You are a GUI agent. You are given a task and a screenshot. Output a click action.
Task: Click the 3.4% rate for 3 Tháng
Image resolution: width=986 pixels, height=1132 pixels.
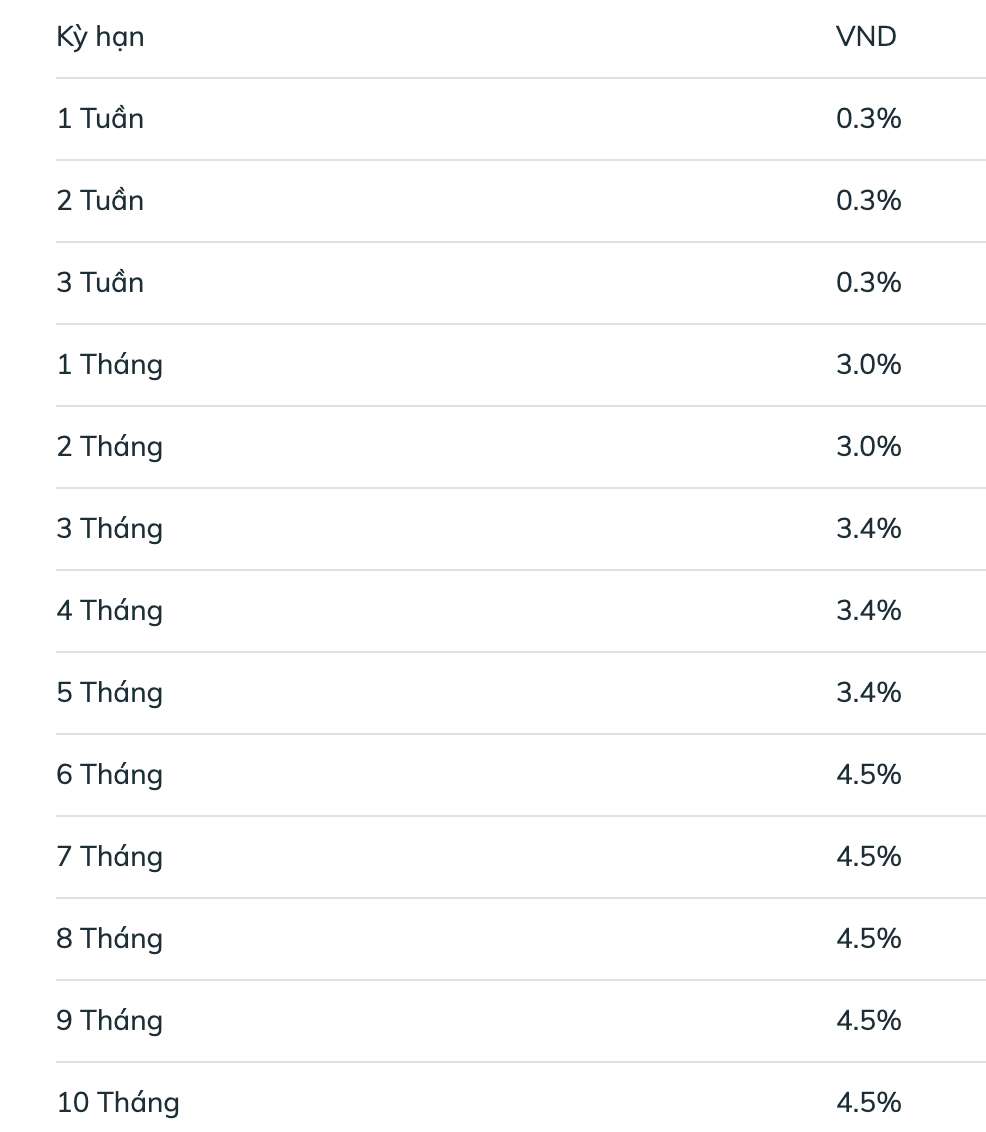868,529
